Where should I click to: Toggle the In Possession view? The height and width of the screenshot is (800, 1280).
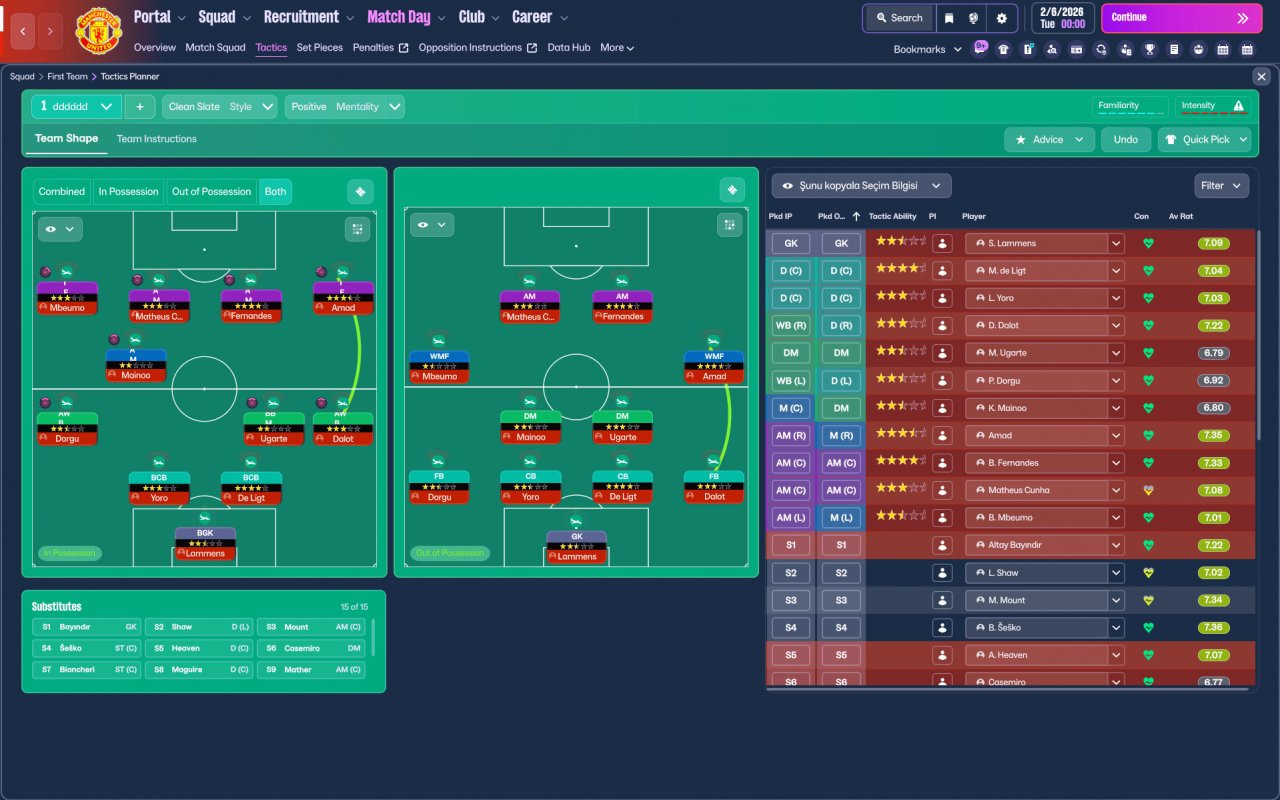point(128,192)
